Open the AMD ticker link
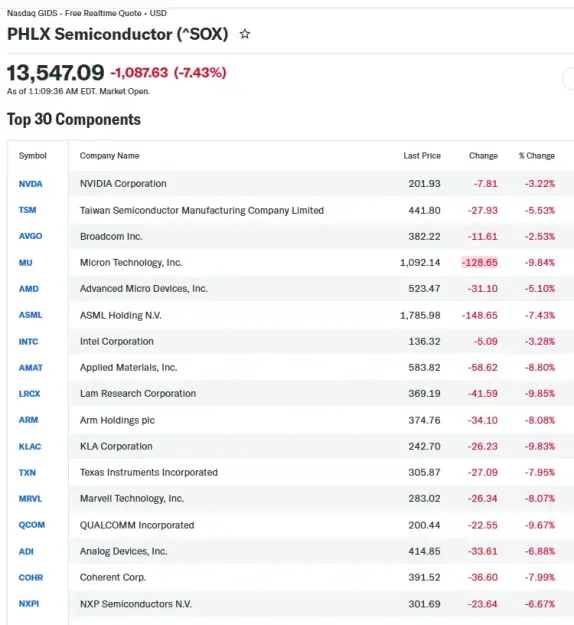The height and width of the screenshot is (625, 574). pos(29,289)
